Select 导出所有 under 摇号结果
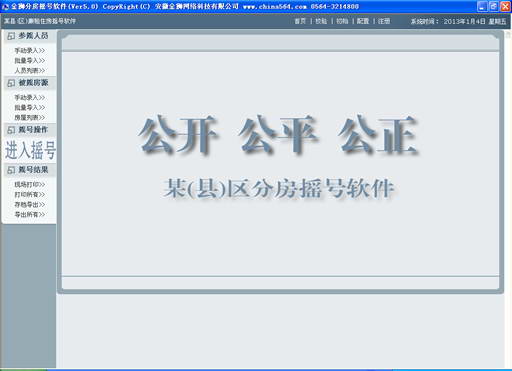This screenshot has height=371, width=512. (30, 215)
